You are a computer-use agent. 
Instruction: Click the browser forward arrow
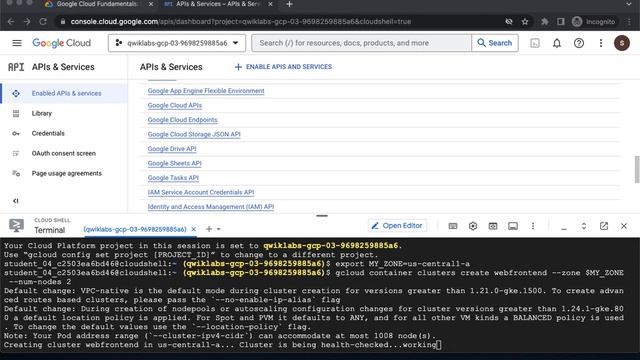click(27, 22)
